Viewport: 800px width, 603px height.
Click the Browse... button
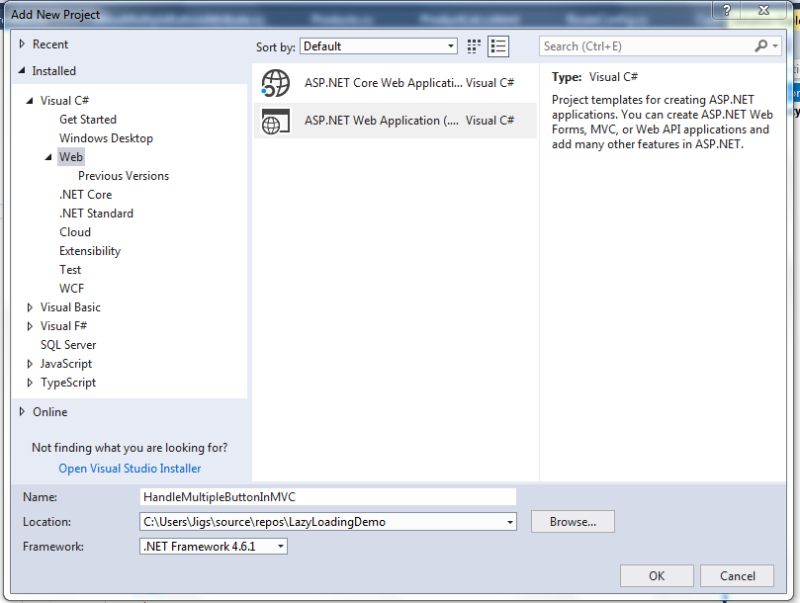tap(572, 522)
